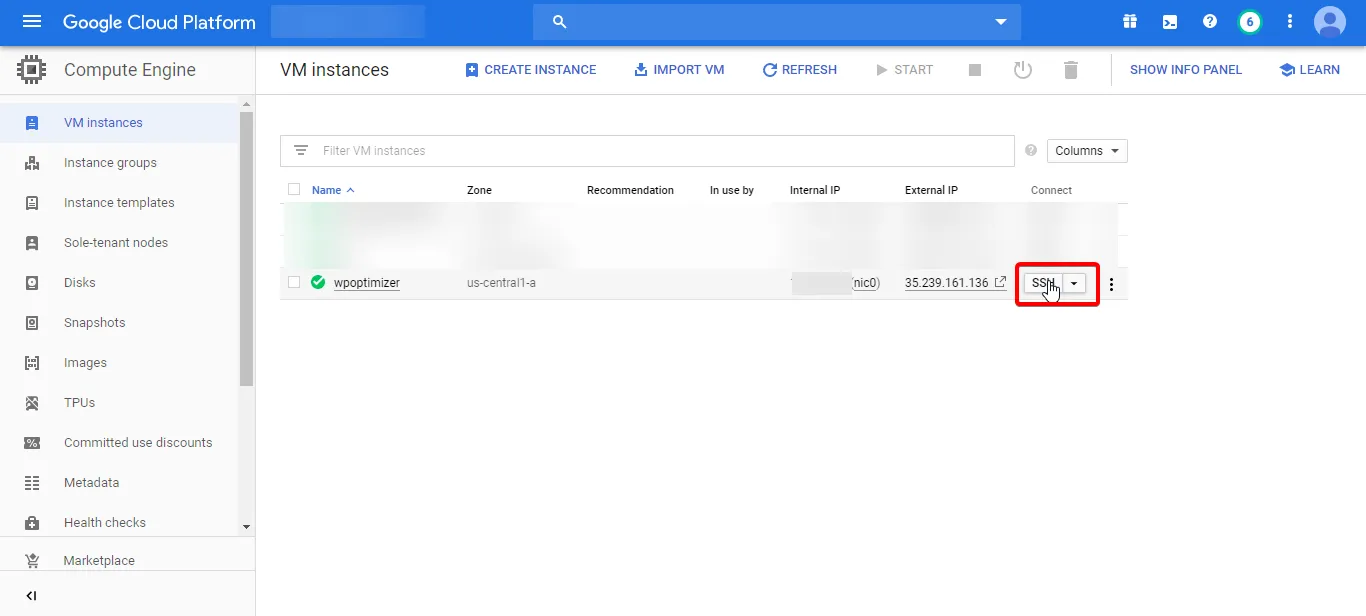Open the SSH dropdown arrow
The height and width of the screenshot is (616, 1366).
pyautogui.click(x=1073, y=283)
